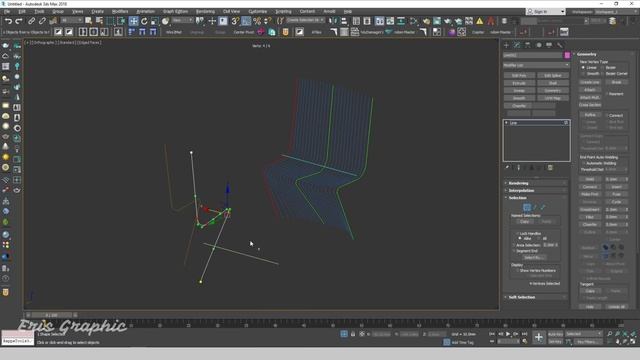
Task: Click large plus Set Keys button
Action: pos(539,337)
